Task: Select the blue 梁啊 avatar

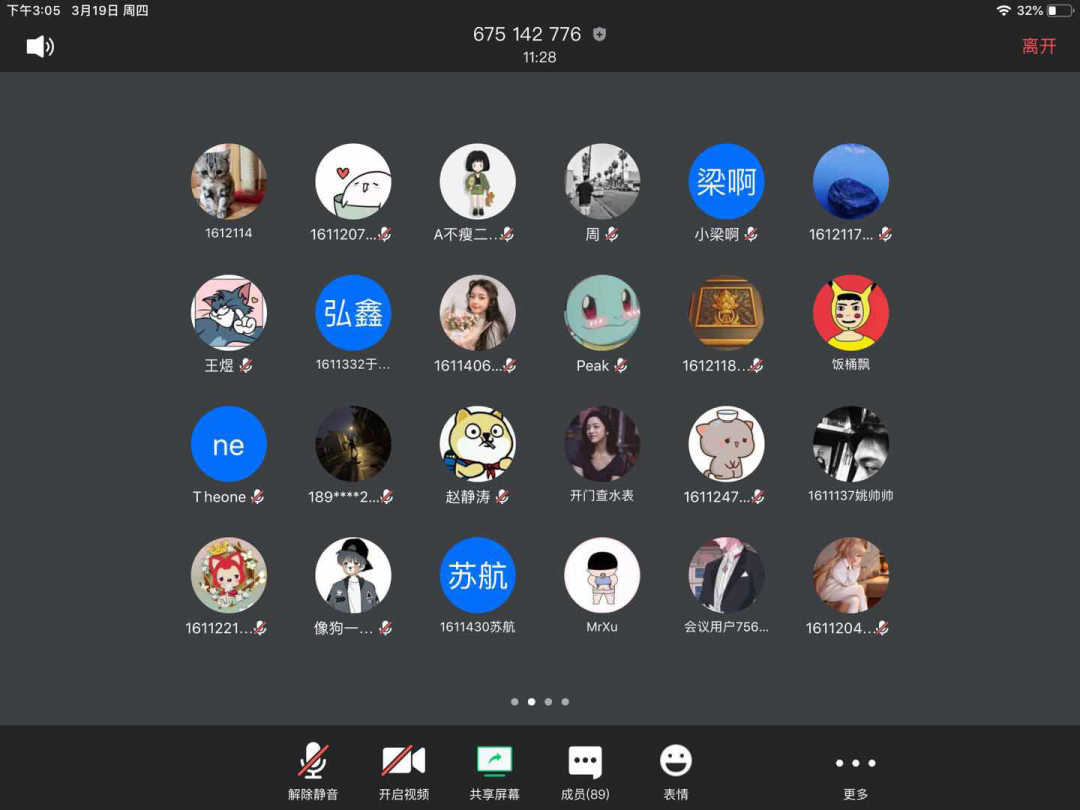Action: point(726,182)
